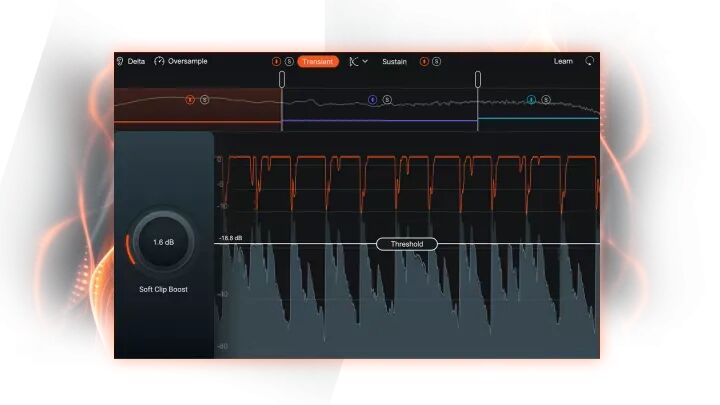Toggle power button left of Transient

point(276,61)
